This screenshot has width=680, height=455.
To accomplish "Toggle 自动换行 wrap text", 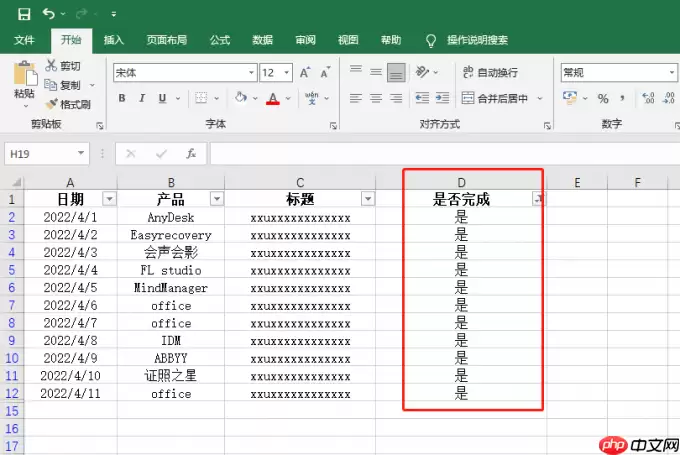I will 490,72.
